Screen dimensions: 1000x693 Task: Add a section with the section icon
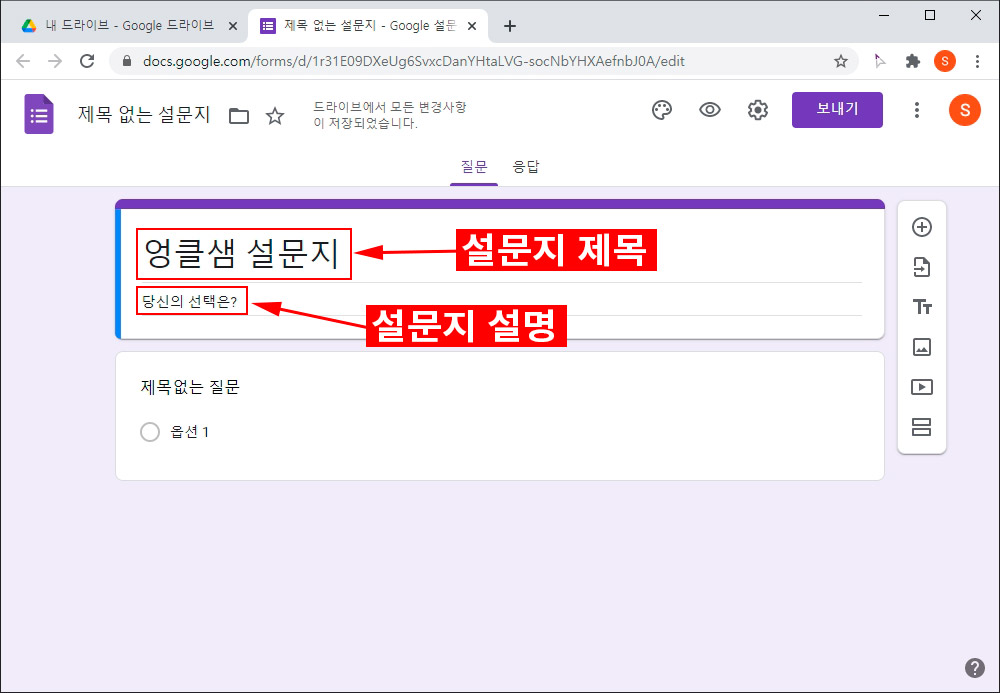coord(922,427)
